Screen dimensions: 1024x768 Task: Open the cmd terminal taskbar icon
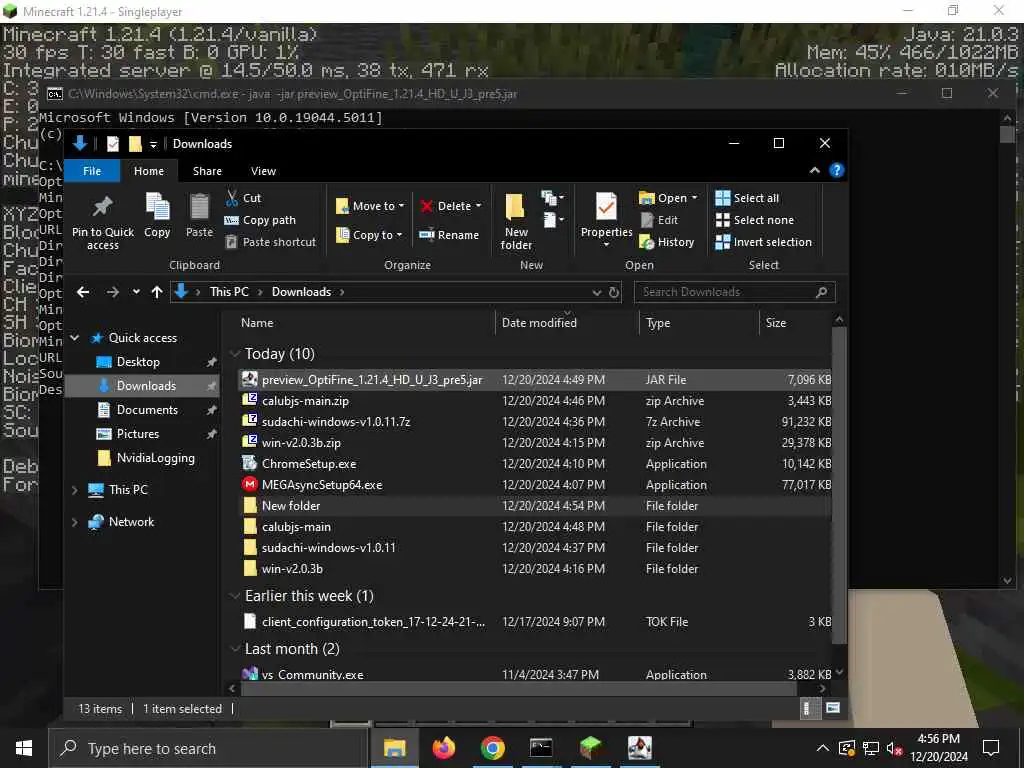tap(541, 748)
